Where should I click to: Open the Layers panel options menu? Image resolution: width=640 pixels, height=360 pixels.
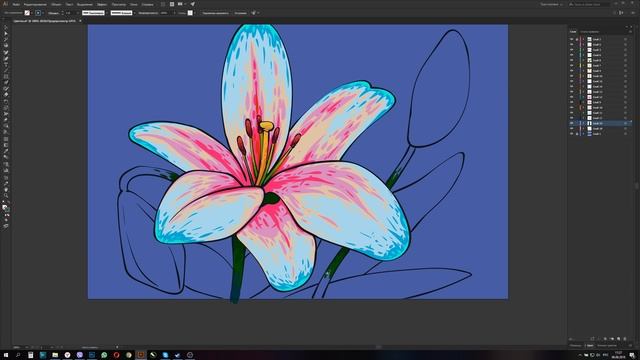pyautogui.click(x=630, y=31)
